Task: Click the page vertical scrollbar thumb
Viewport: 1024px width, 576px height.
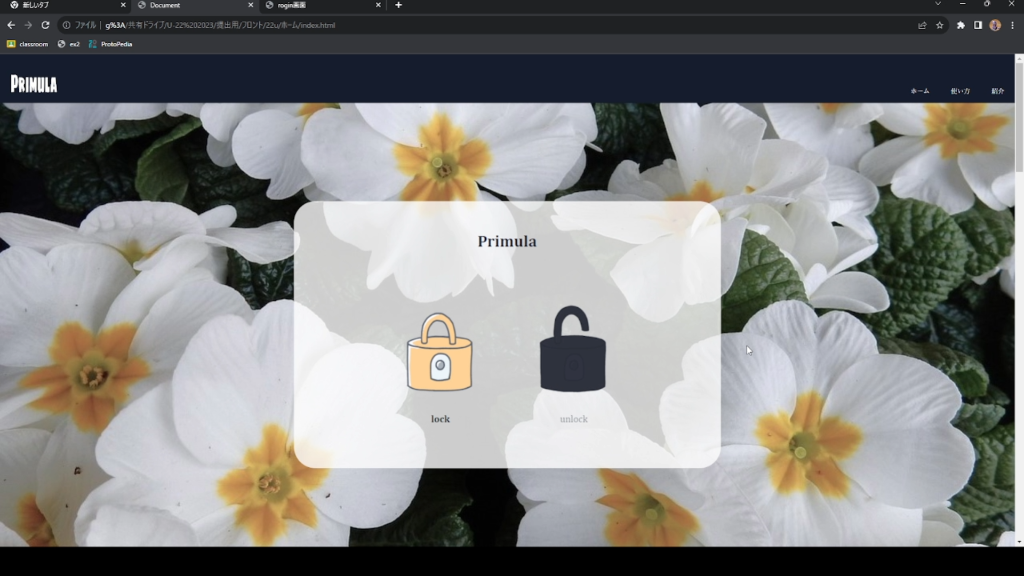Action: [x=1019, y=118]
